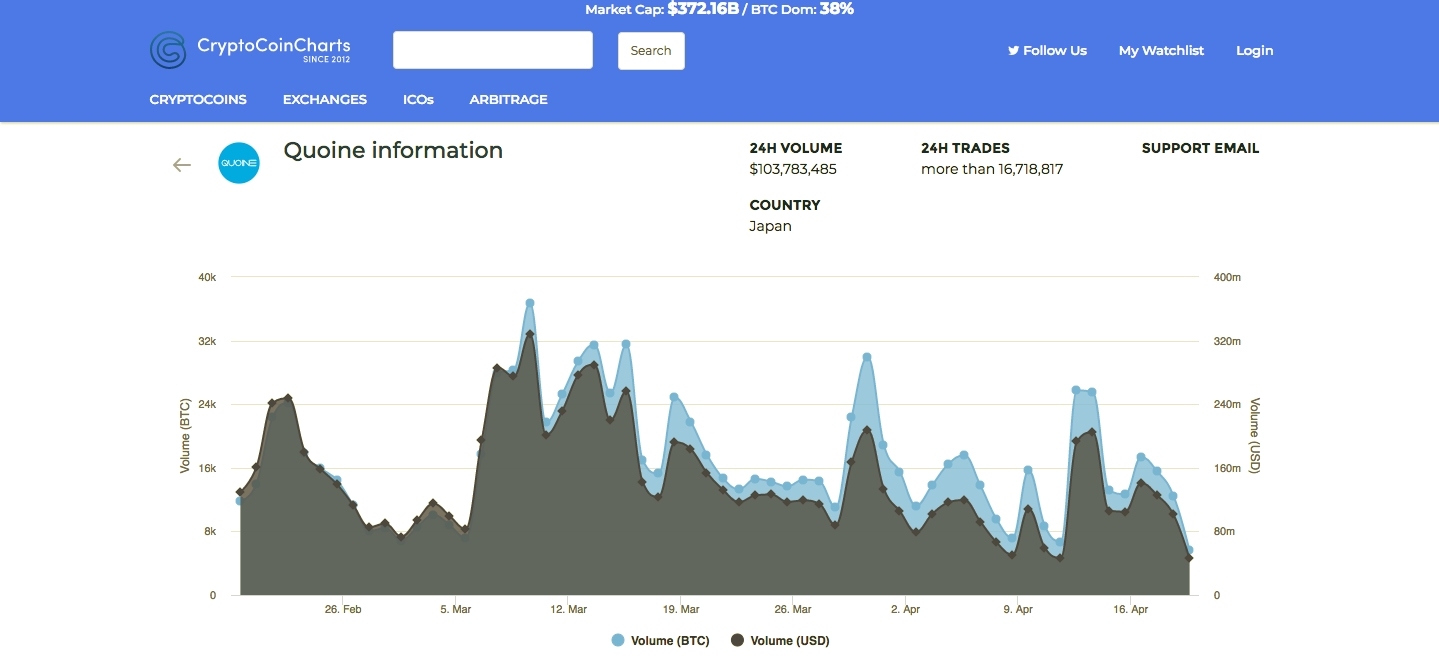
Task: Click the CryptoCoinCharts logo icon
Action: click(x=168, y=50)
